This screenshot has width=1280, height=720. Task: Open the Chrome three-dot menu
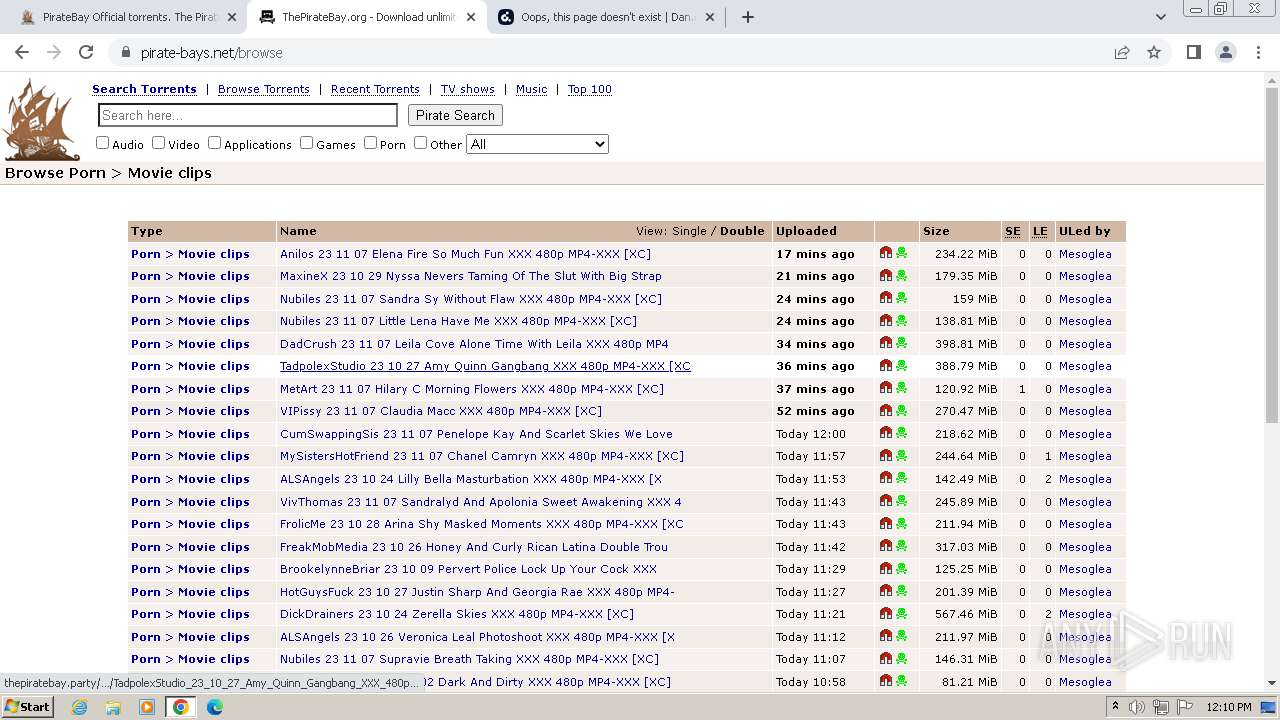point(1258,53)
